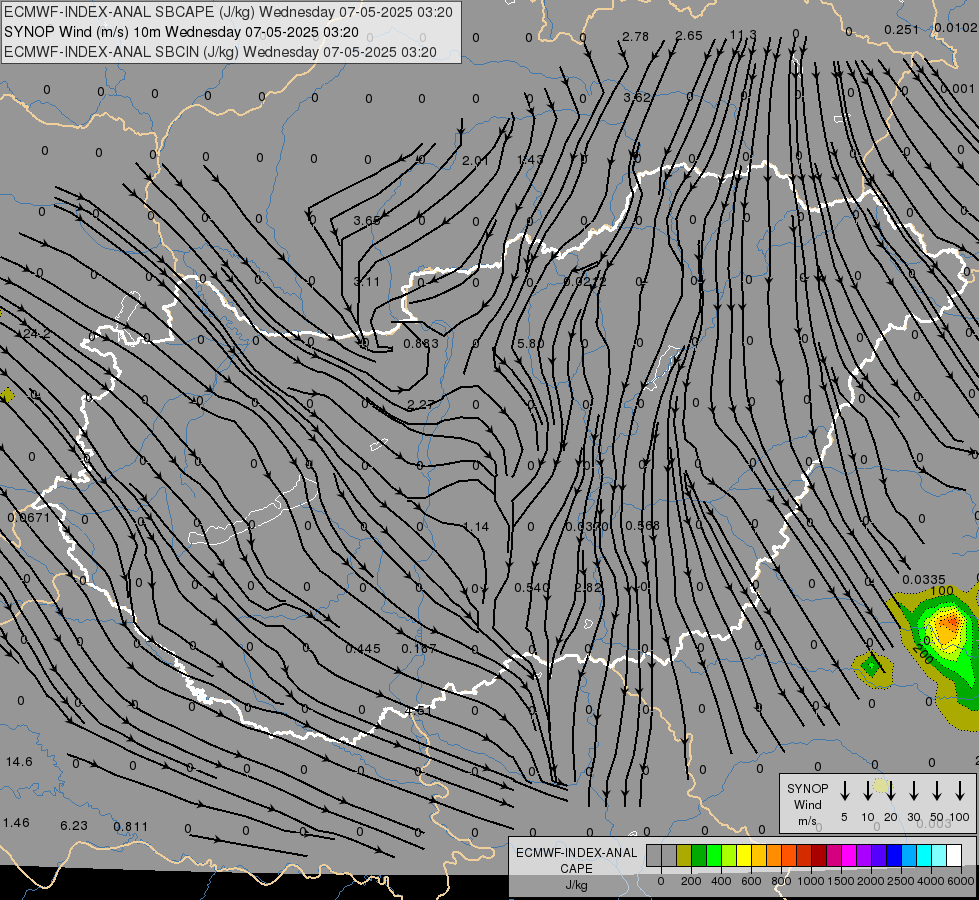
Task: Pick the cyan swatch in CAPE legend
Action: click(x=924, y=856)
